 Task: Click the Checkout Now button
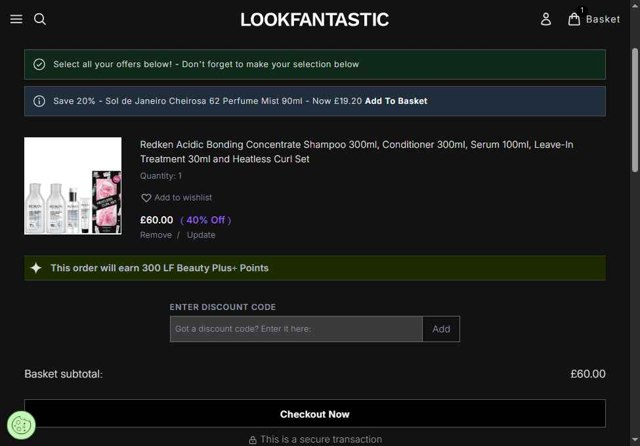pos(315,414)
